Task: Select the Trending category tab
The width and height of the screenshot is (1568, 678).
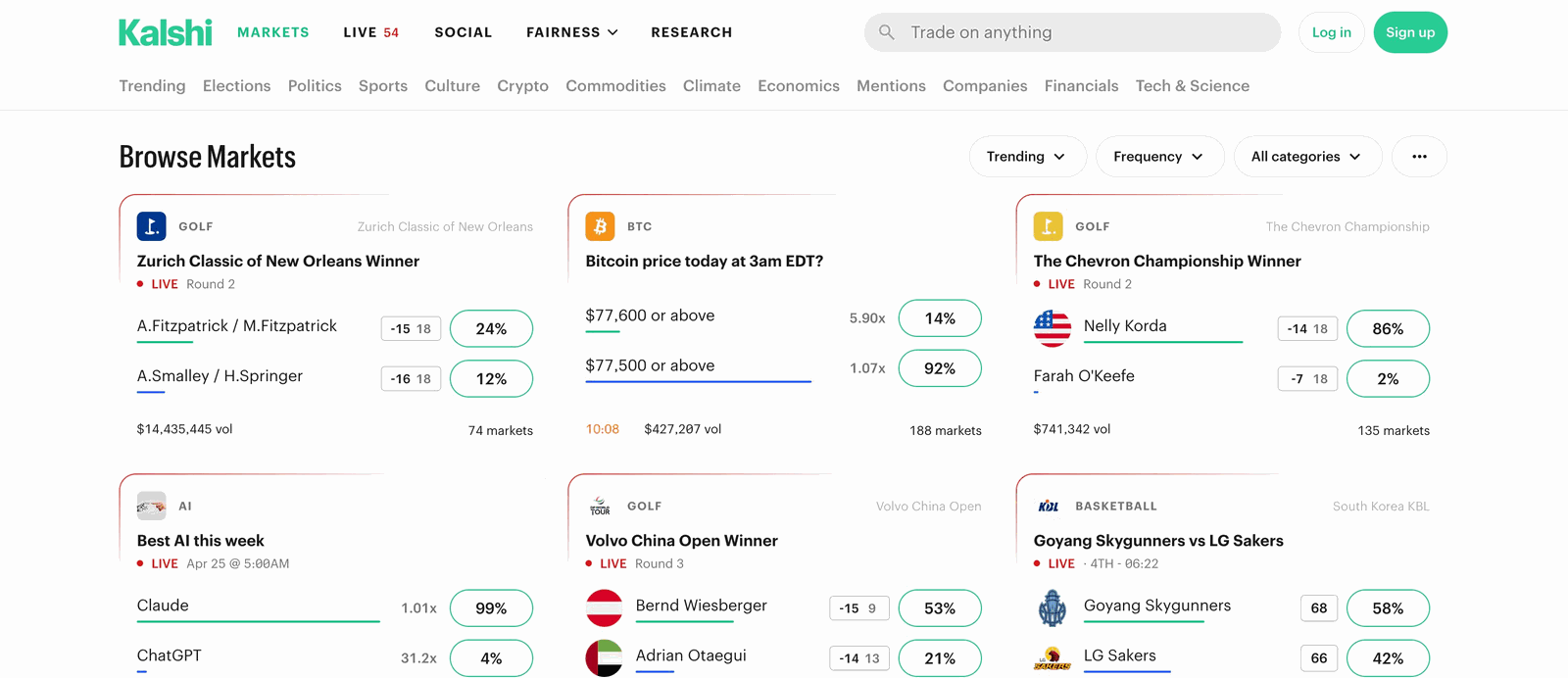Action: point(152,86)
